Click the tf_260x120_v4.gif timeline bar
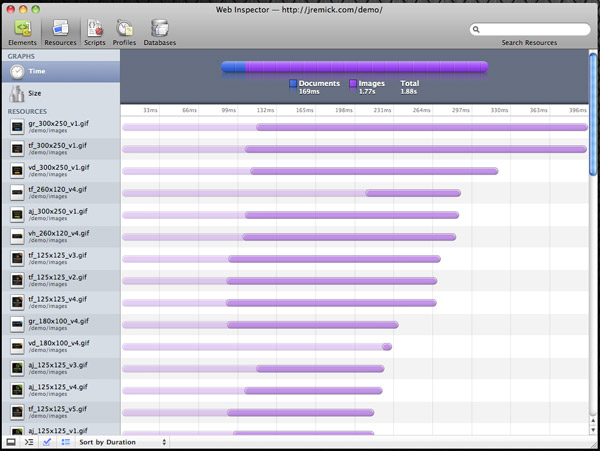Viewport: 600px width, 451px height. tap(413, 194)
